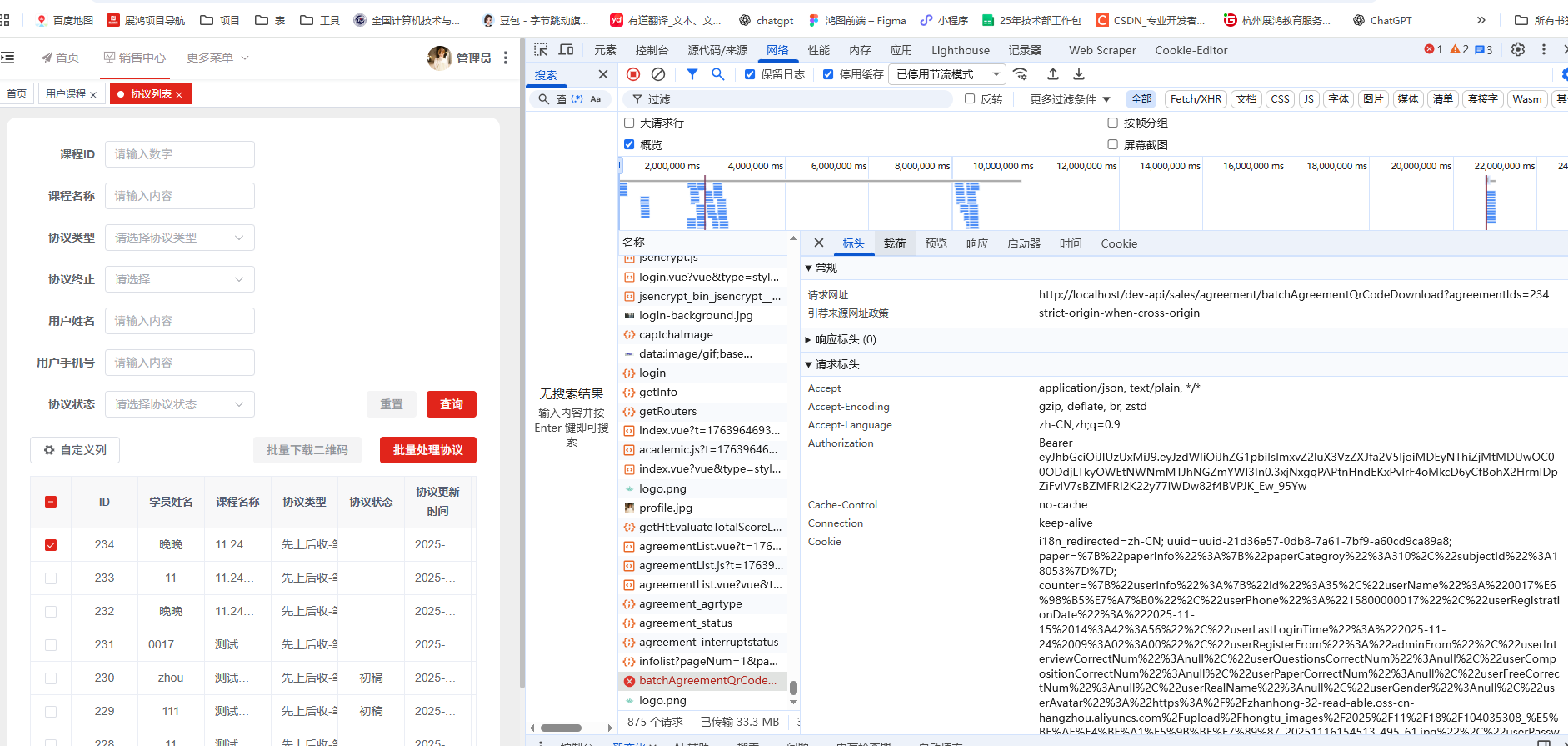Close the 协议列表 tab
1568x746 pixels.
point(179,95)
